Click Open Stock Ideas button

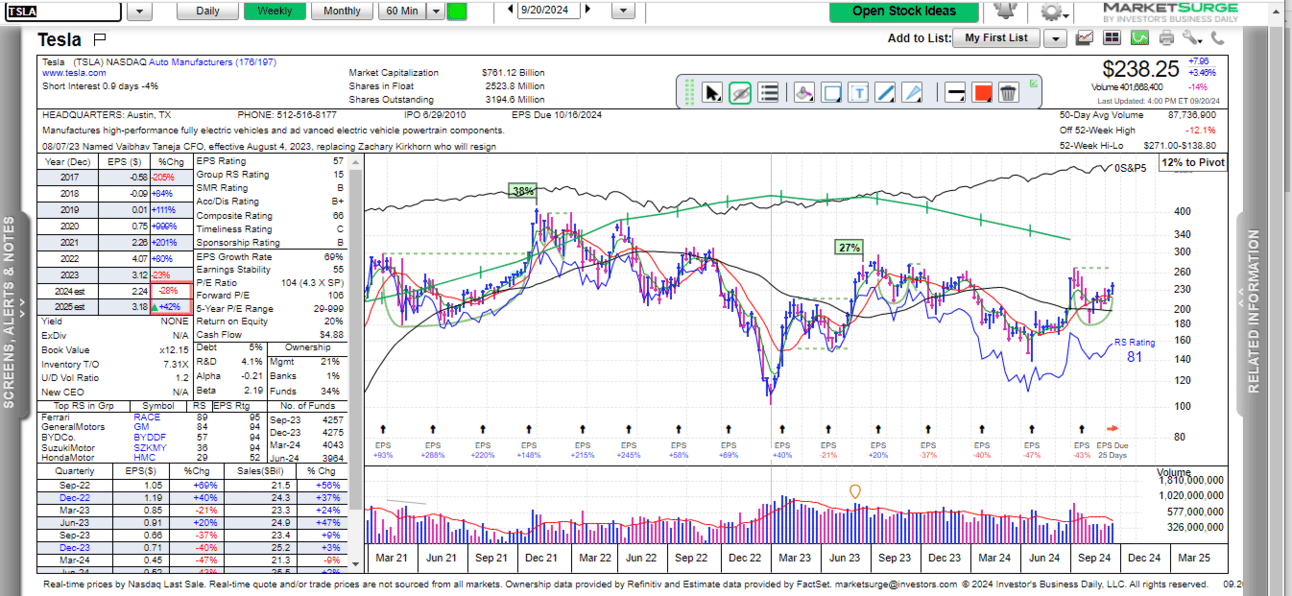tap(904, 12)
